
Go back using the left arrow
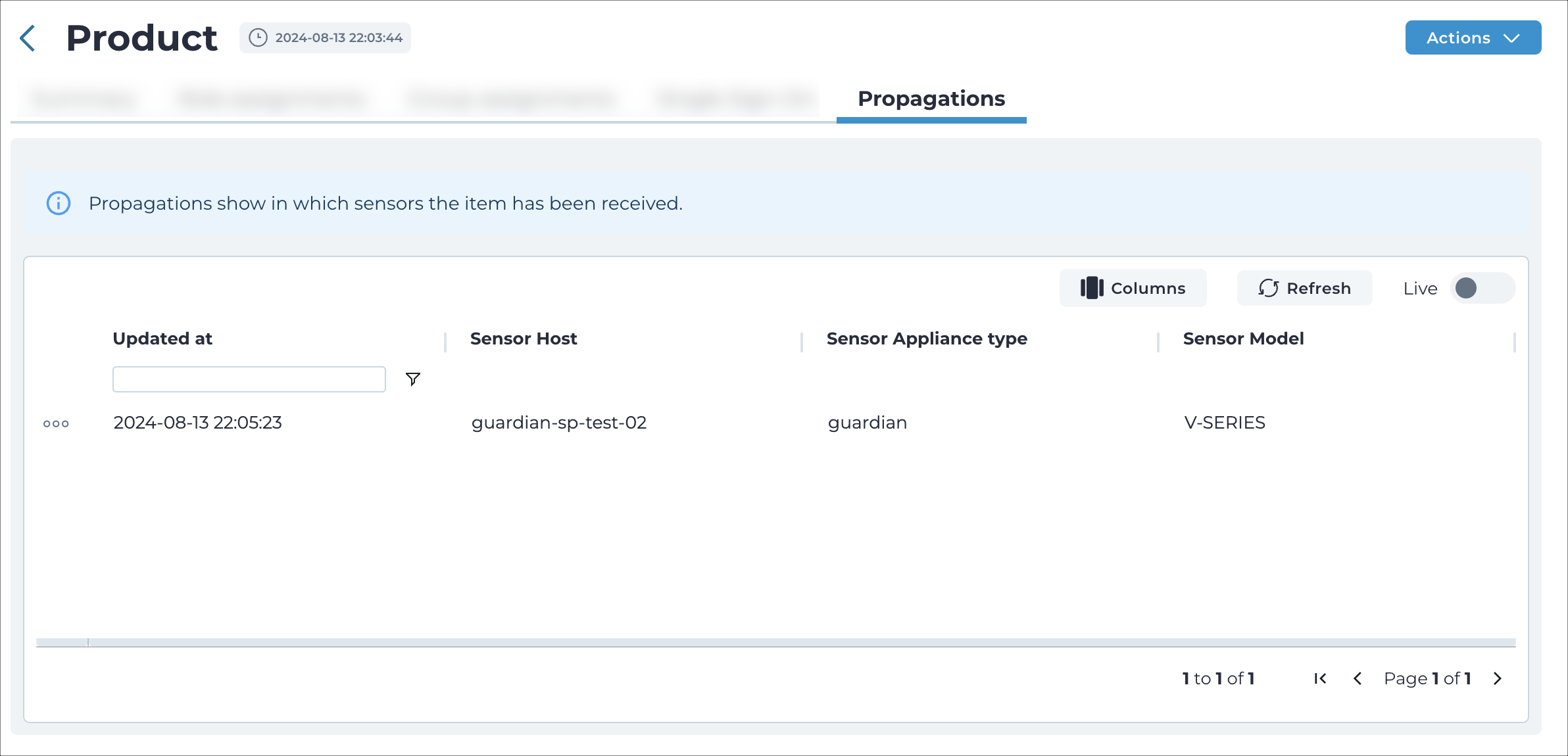click(27, 38)
